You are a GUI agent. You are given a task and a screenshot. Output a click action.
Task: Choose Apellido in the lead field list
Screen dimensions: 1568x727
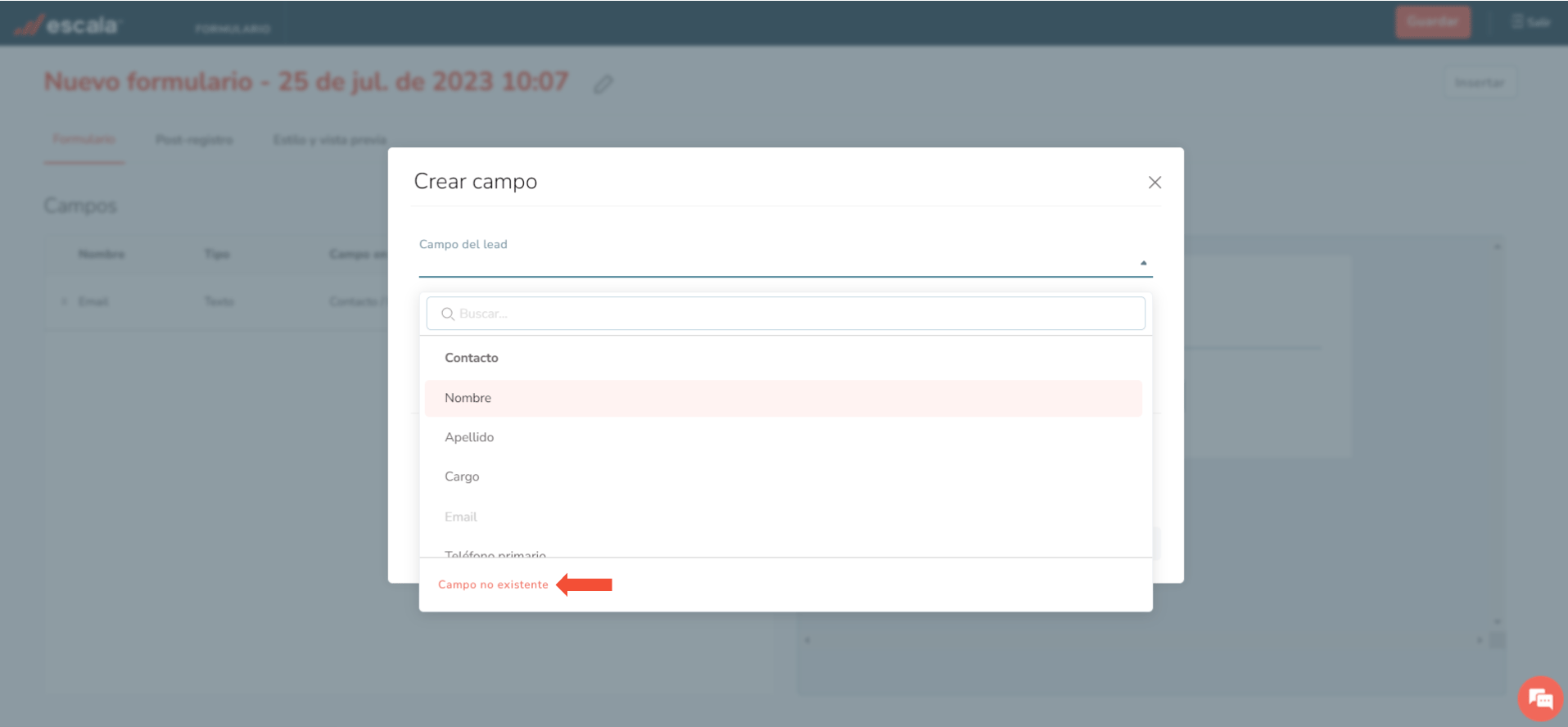pyautogui.click(x=469, y=437)
